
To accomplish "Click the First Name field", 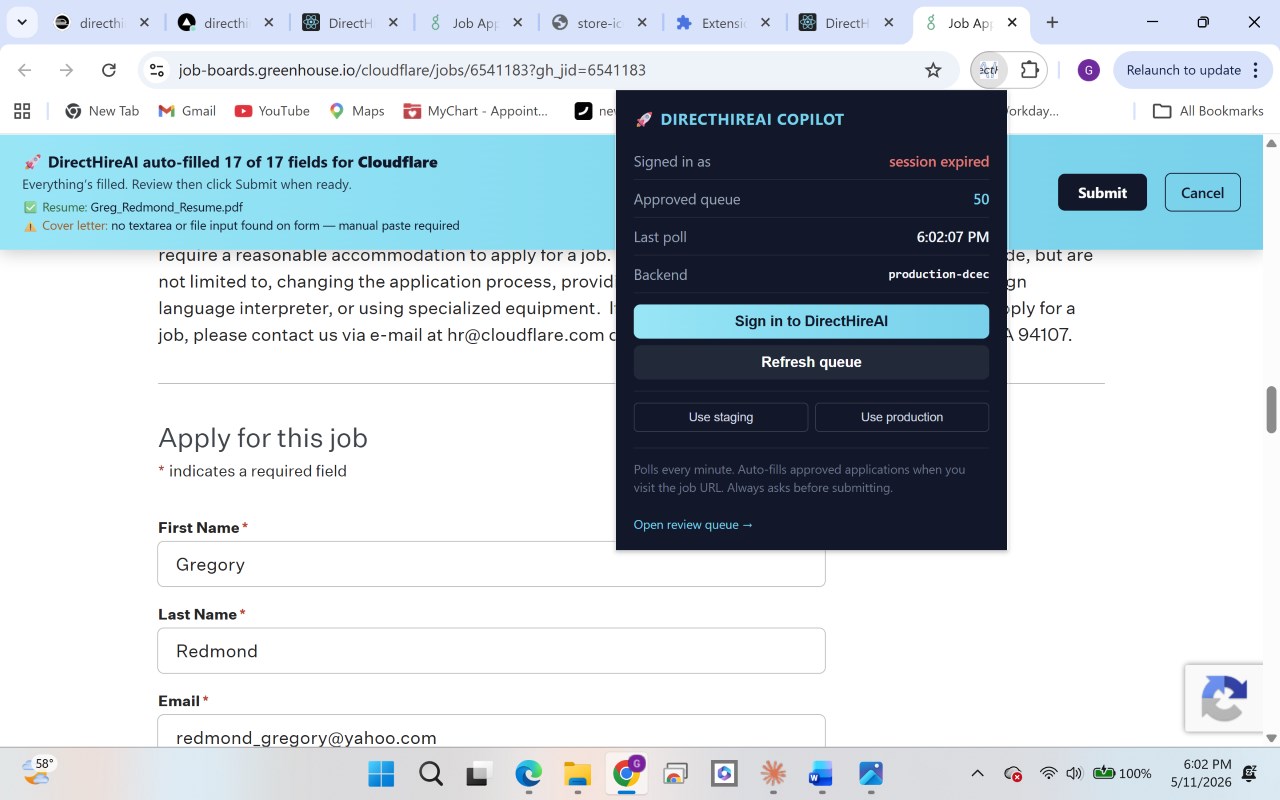I will point(491,564).
